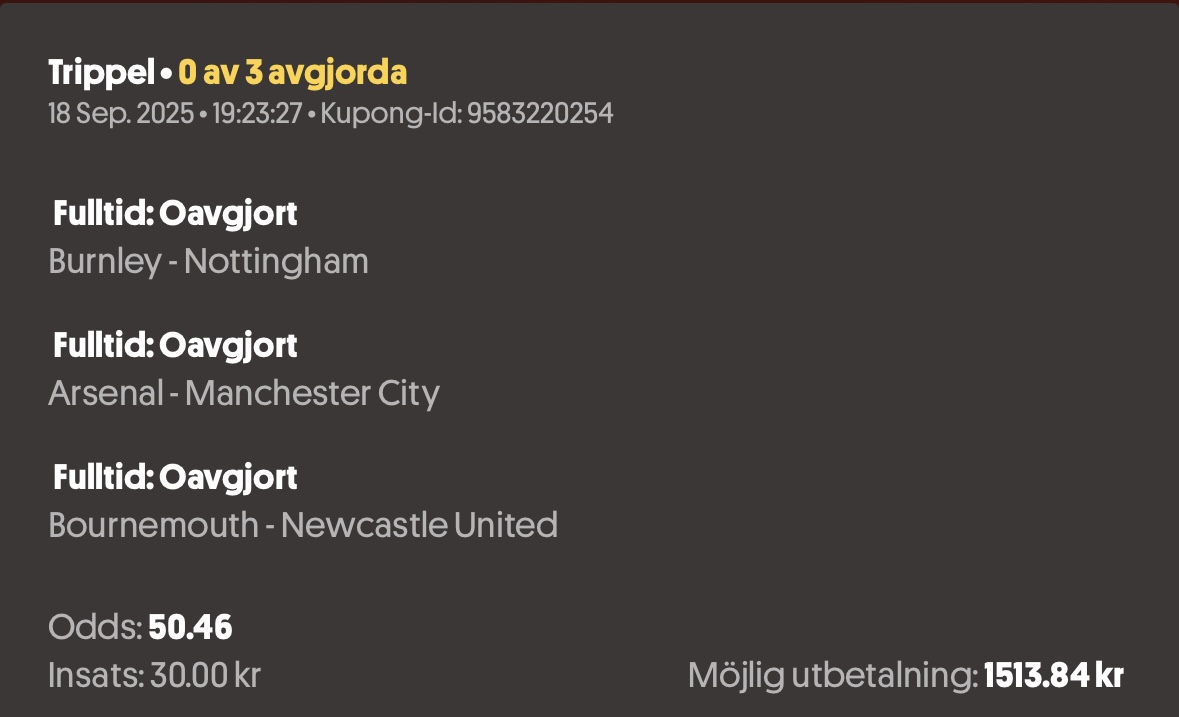Select the "0 av 3 avgjorda" status text
Screen dimensions: 1179x717
(292, 73)
